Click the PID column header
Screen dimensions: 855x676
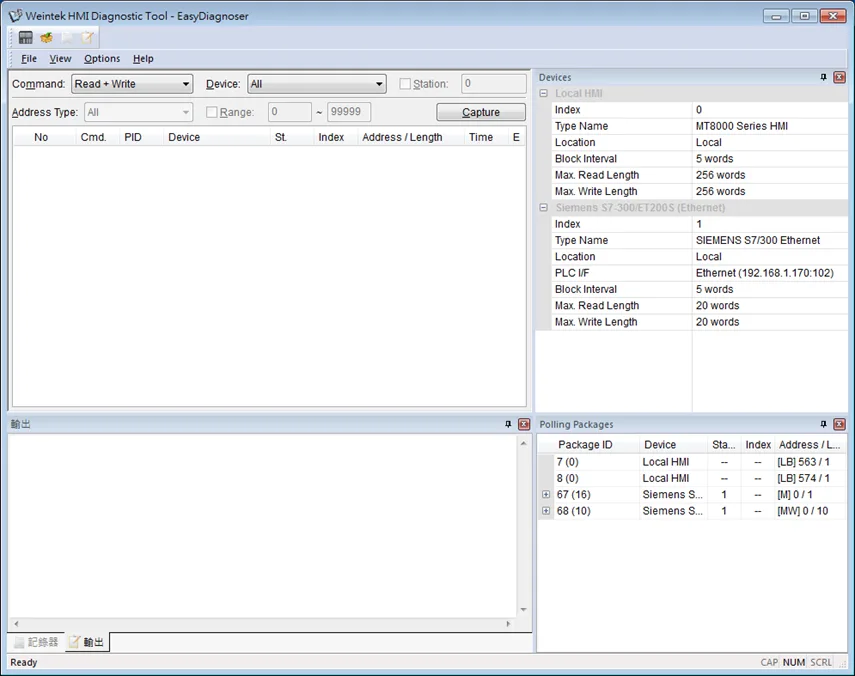[141, 137]
